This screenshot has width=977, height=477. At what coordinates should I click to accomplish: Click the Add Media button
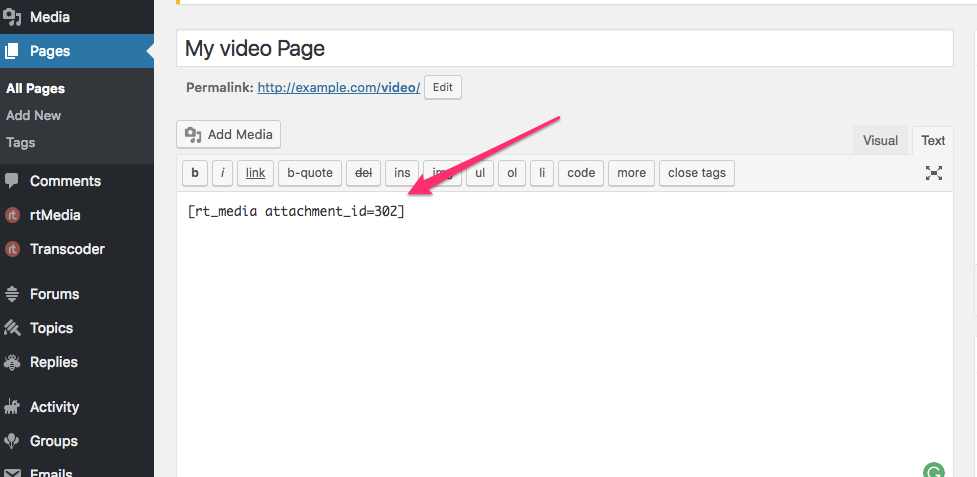[x=229, y=135]
